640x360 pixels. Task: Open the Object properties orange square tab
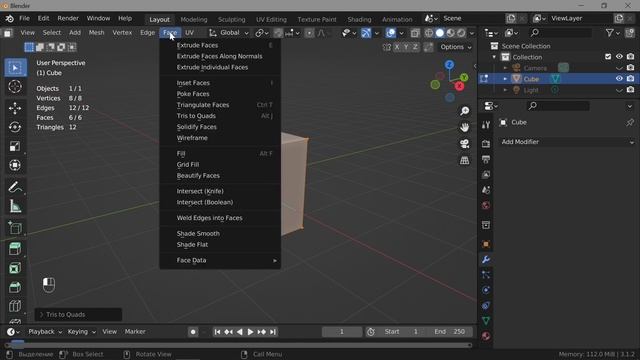pyautogui.click(x=486, y=244)
